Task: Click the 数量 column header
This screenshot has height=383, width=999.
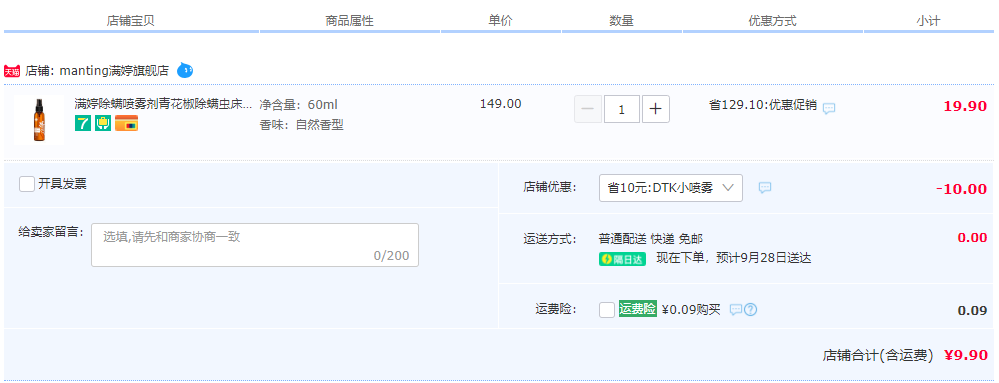Action: [x=621, y=20]
